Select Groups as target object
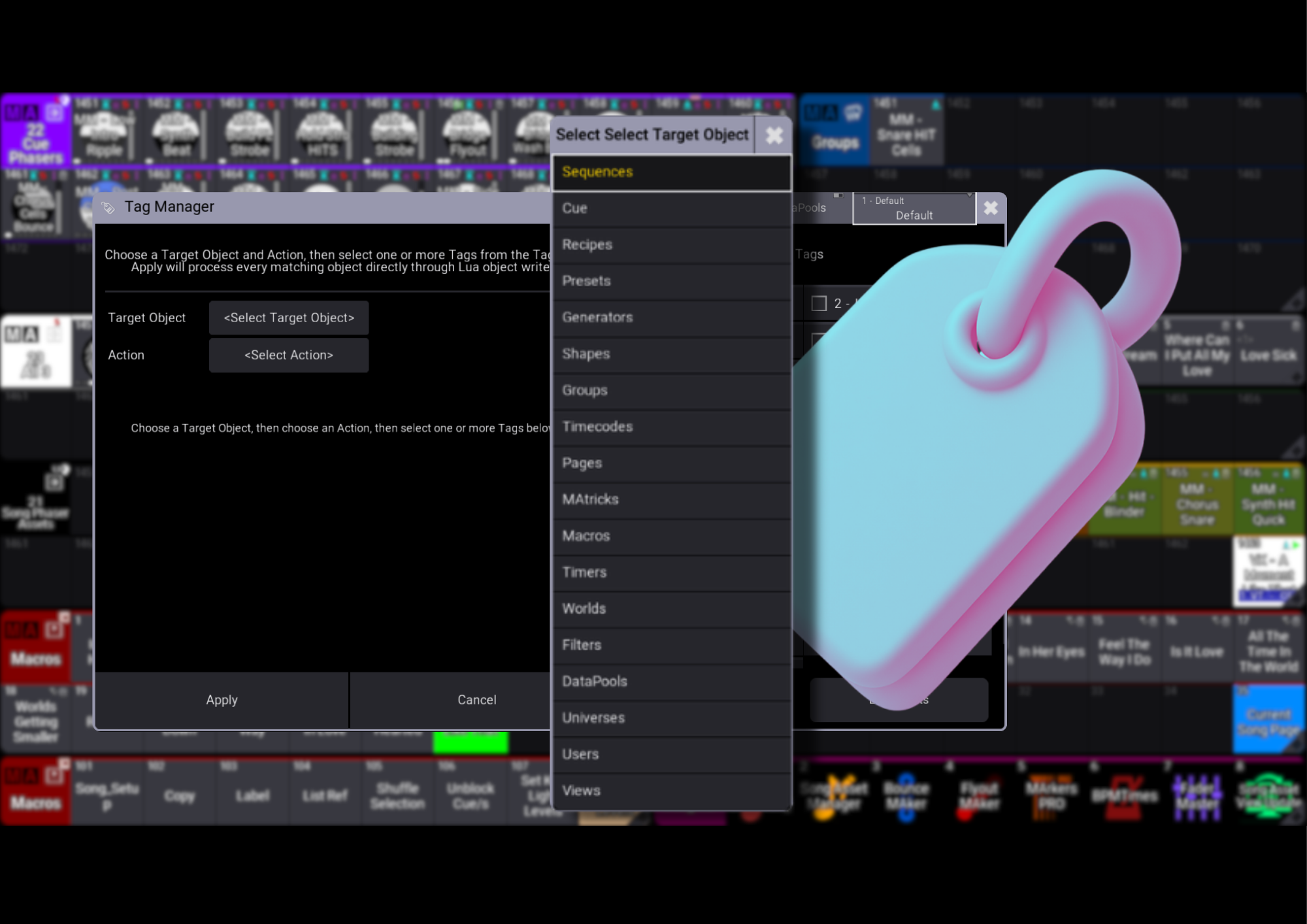This screenshot has width=1307, height=924. [x=671, y=390]
